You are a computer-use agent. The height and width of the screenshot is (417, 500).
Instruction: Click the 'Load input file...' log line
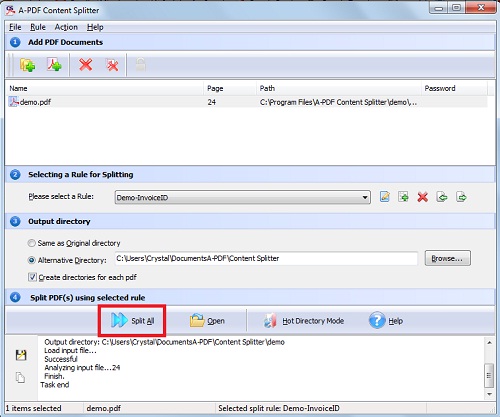(x=70, y=350)
